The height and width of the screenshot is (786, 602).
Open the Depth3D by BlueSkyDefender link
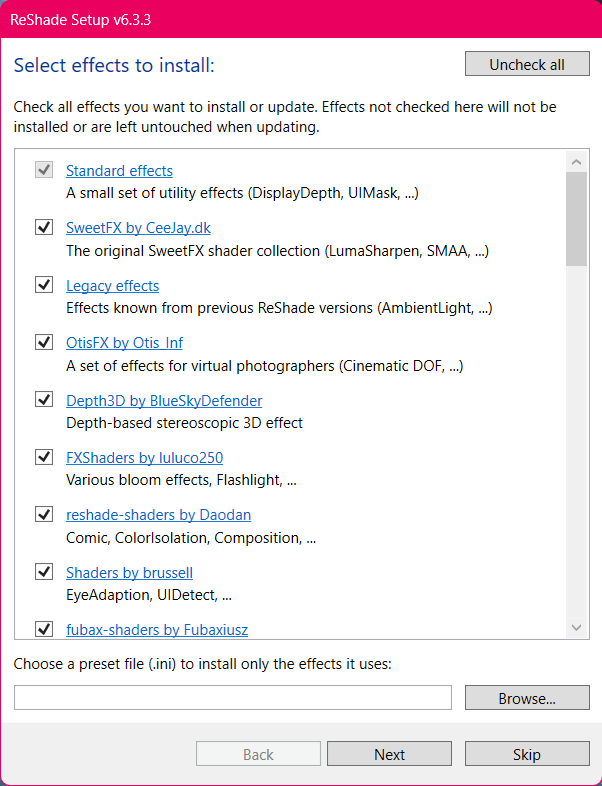click(x=164, y=401)
